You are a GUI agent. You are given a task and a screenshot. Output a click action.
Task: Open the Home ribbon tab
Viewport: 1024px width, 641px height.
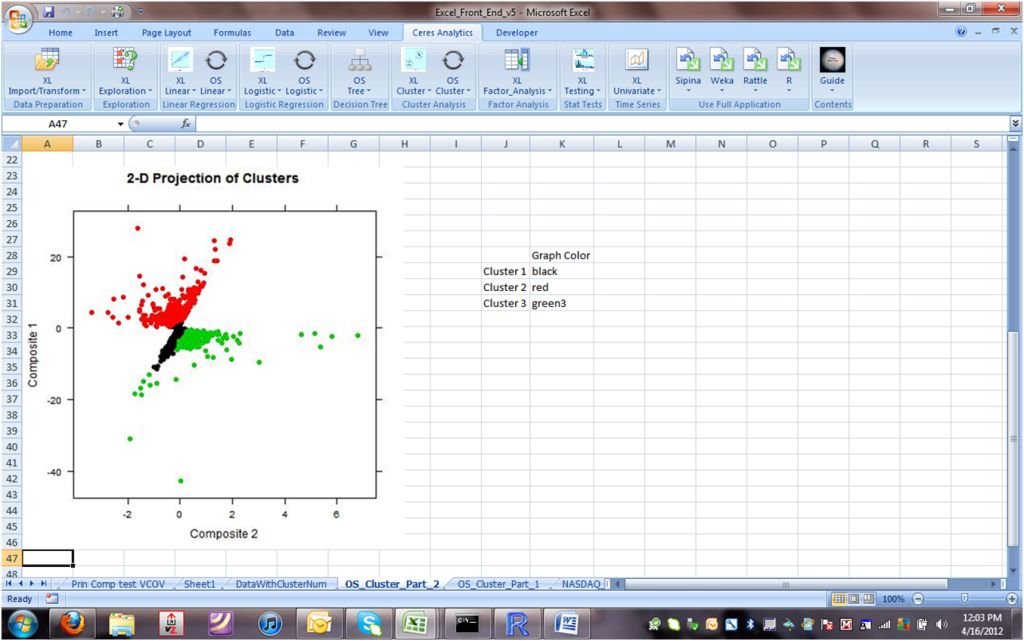point(60,33)
